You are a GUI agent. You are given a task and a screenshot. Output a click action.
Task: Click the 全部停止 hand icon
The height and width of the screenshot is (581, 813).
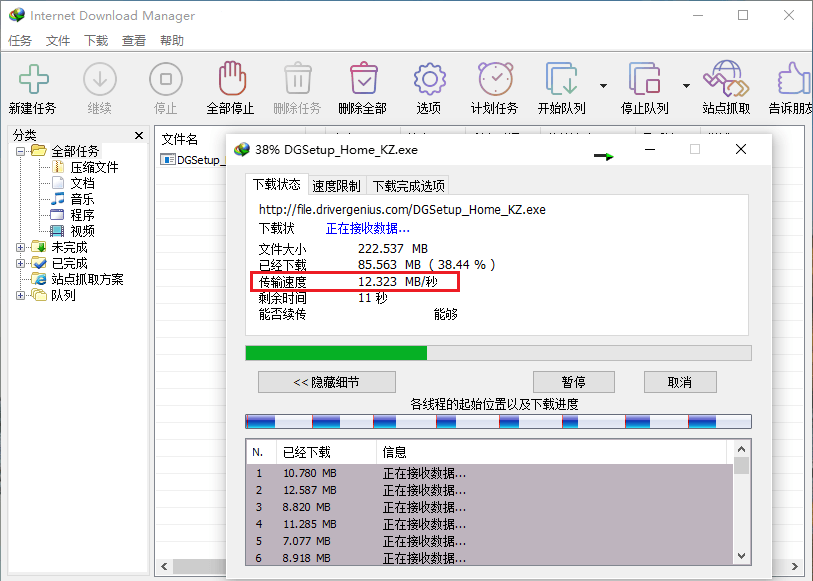[231, 78]
